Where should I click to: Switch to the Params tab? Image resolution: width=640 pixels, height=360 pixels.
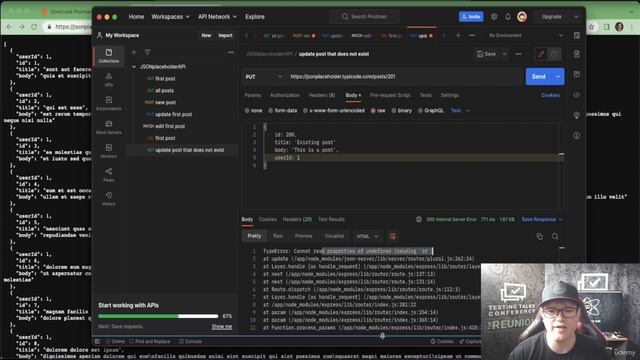253,95
